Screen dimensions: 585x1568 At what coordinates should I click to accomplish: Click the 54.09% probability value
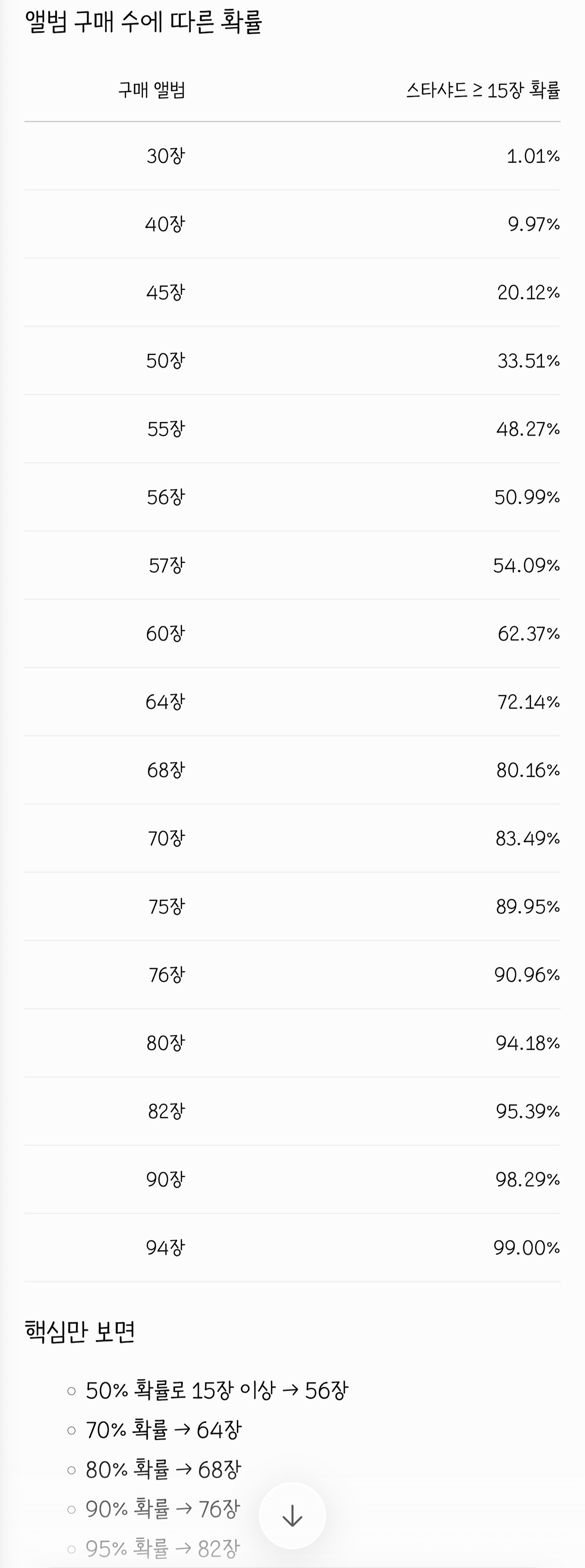coord(526,565)
